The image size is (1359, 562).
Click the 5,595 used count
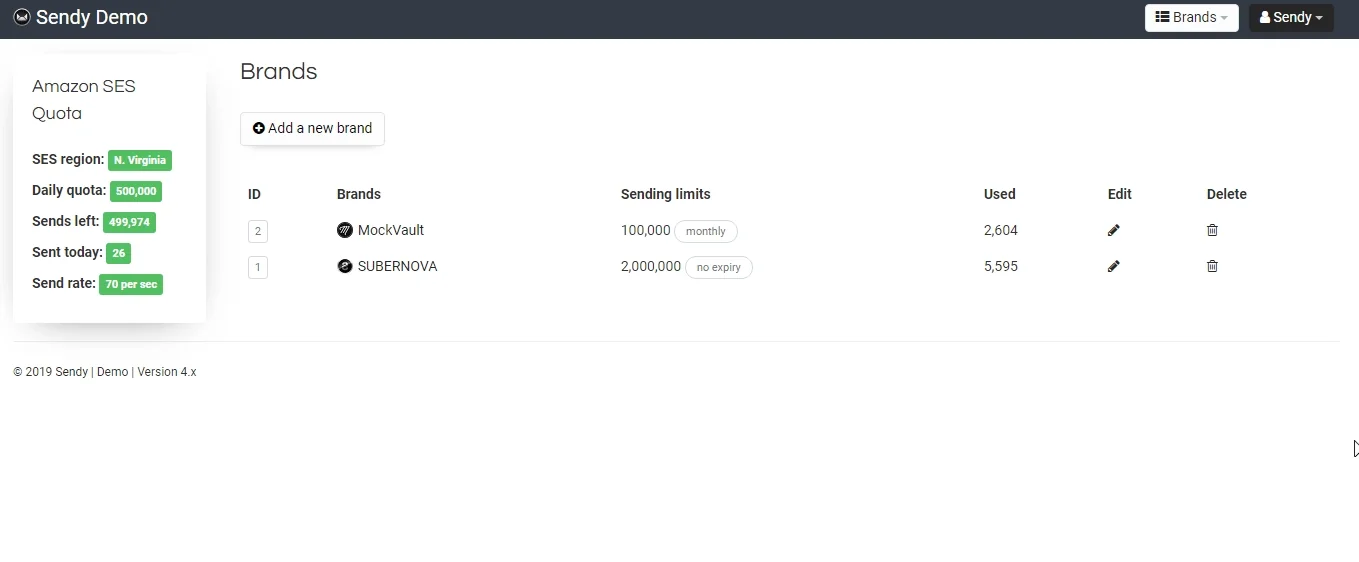pyautogui.click(x=1001, y=266)
